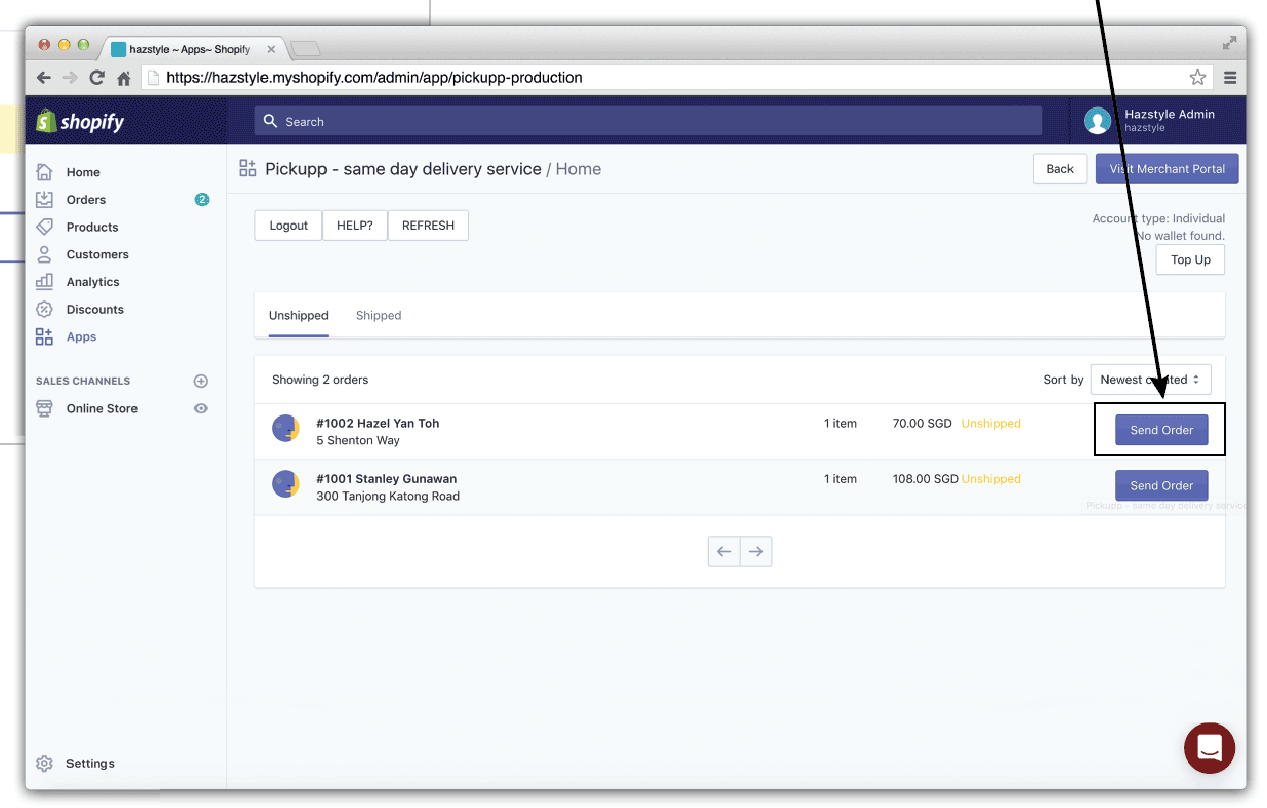
Task: Click the app grid icon beside Pickupp title
Action: (x=248, y=168)
